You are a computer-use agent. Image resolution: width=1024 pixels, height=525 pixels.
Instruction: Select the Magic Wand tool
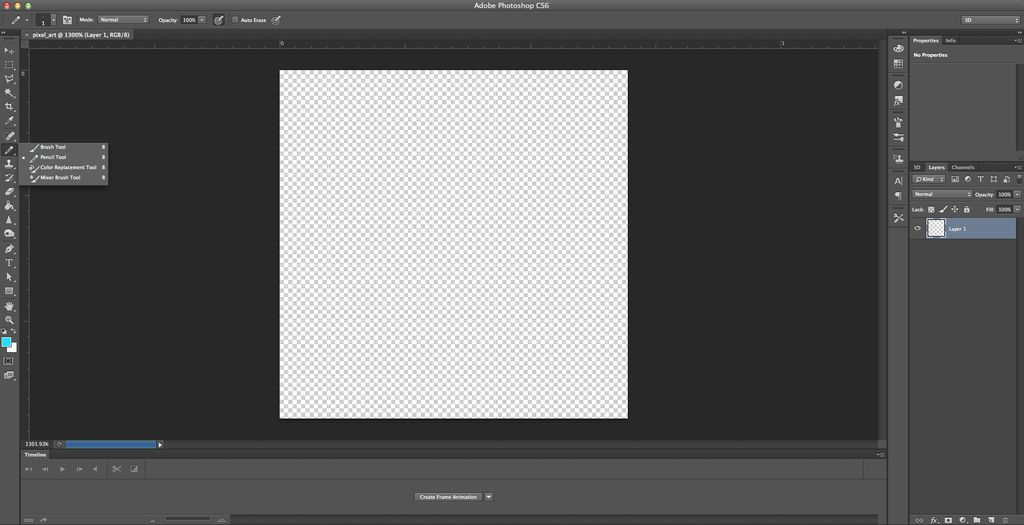click(x=9, y=93)
